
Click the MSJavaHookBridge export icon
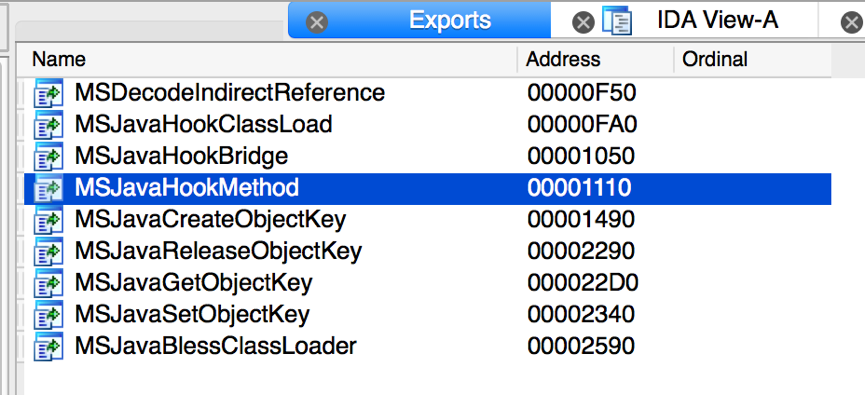(49, 157)
